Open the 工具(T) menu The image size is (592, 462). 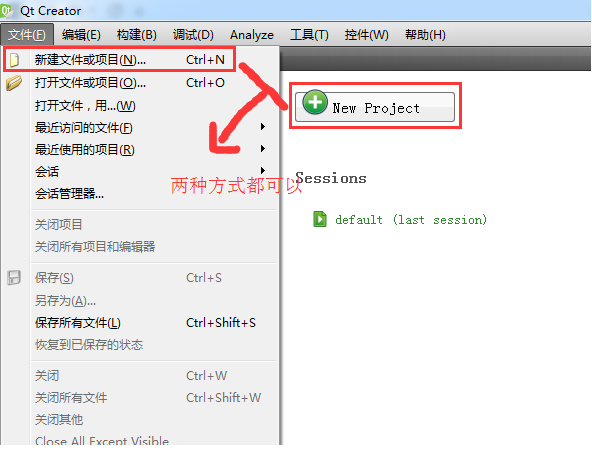309,35
